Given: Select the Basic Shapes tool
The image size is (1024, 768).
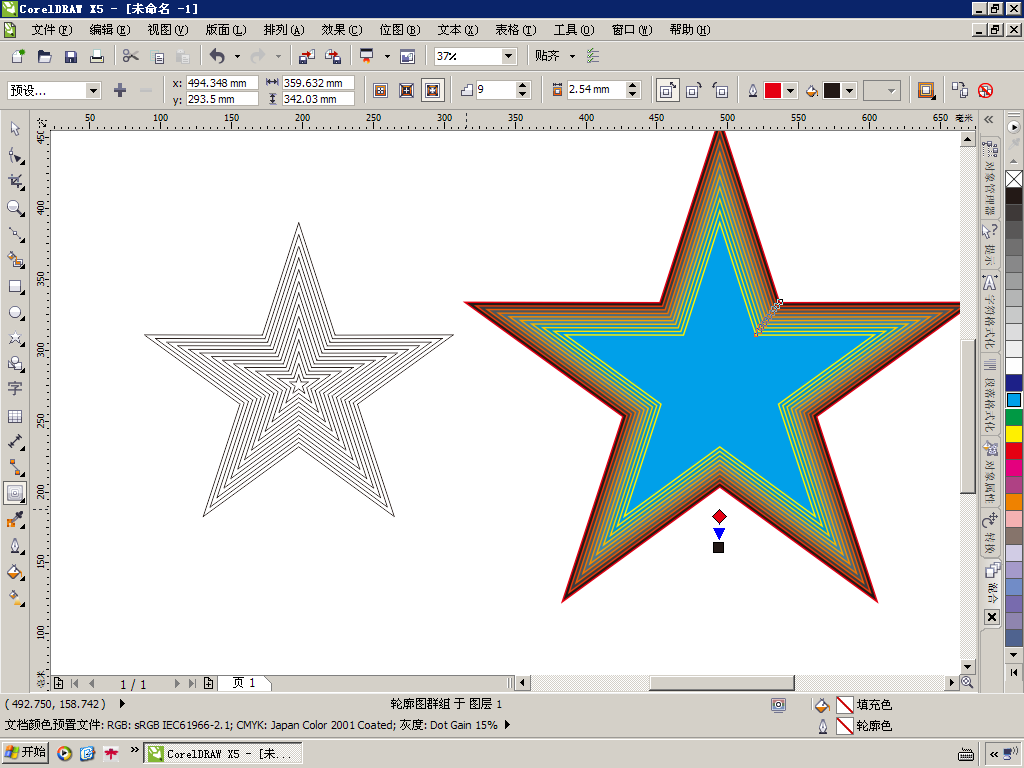Looking at the screenshot, I should (15, 364).
